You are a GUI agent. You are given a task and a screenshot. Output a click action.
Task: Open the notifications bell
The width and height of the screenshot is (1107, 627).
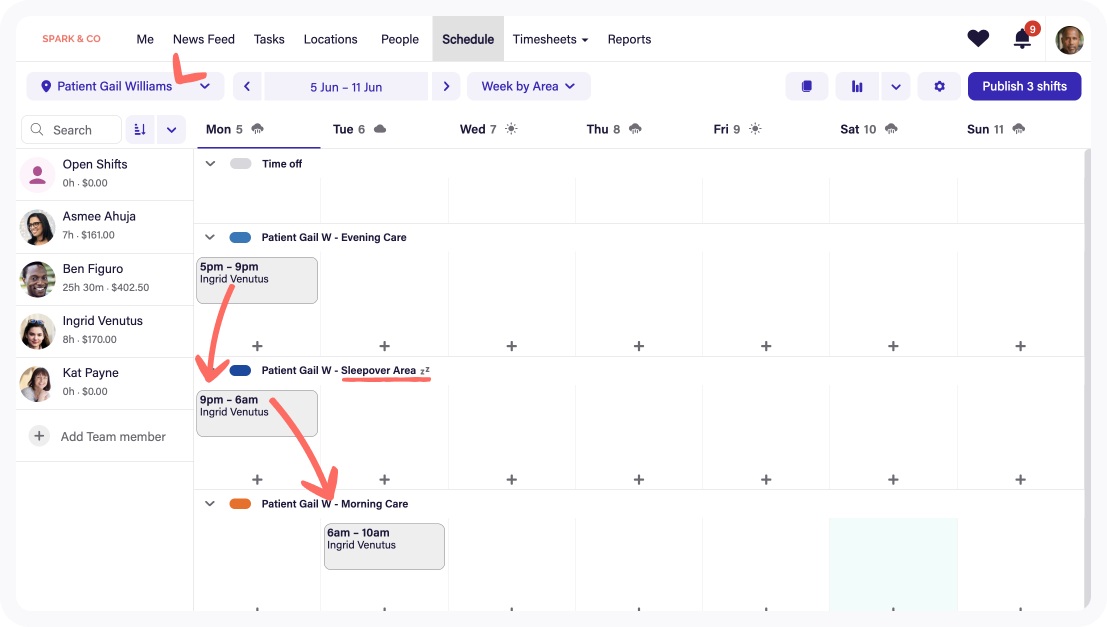point(1022,39)
